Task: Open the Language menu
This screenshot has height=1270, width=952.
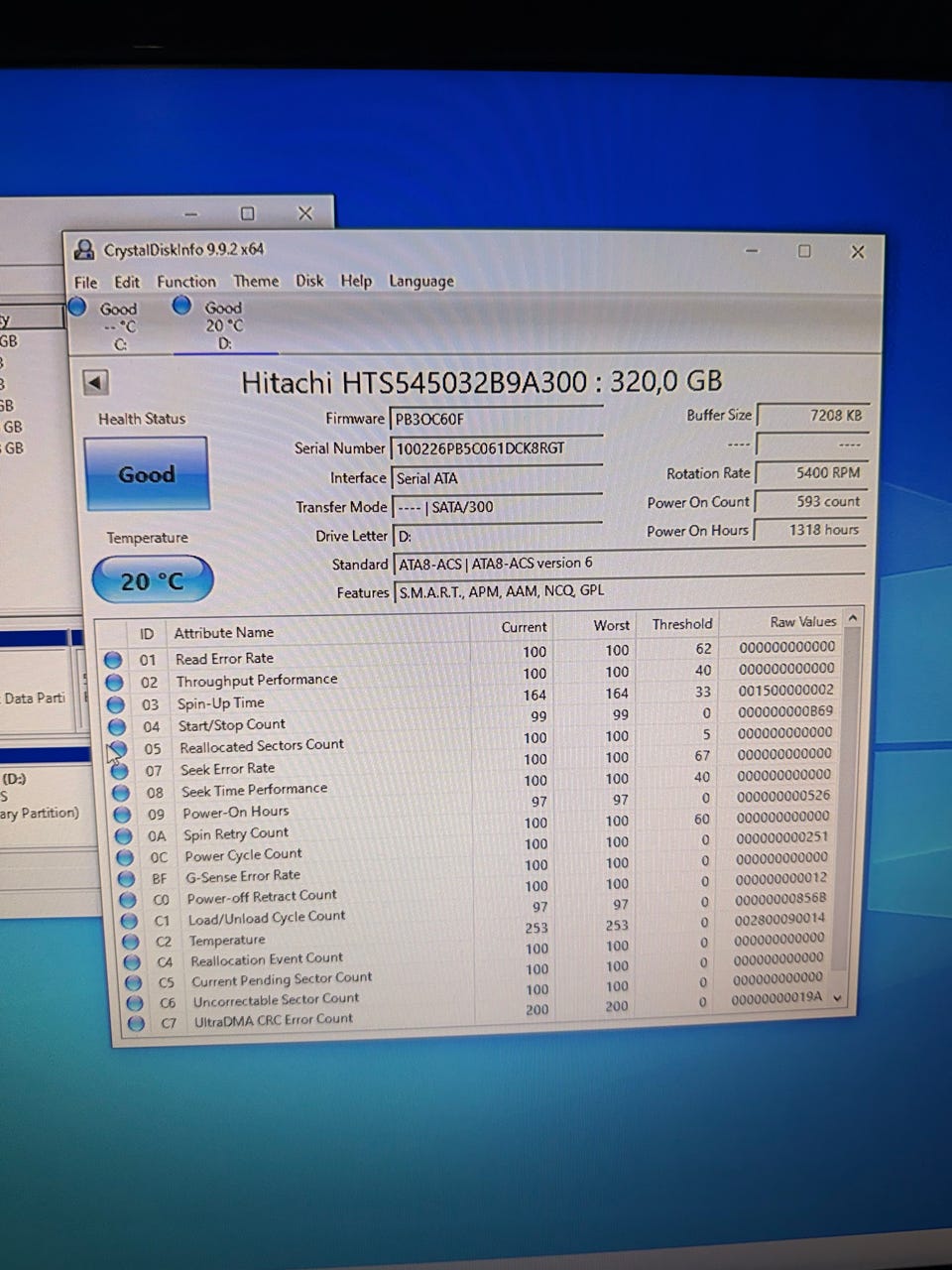Action: [420, 281]
